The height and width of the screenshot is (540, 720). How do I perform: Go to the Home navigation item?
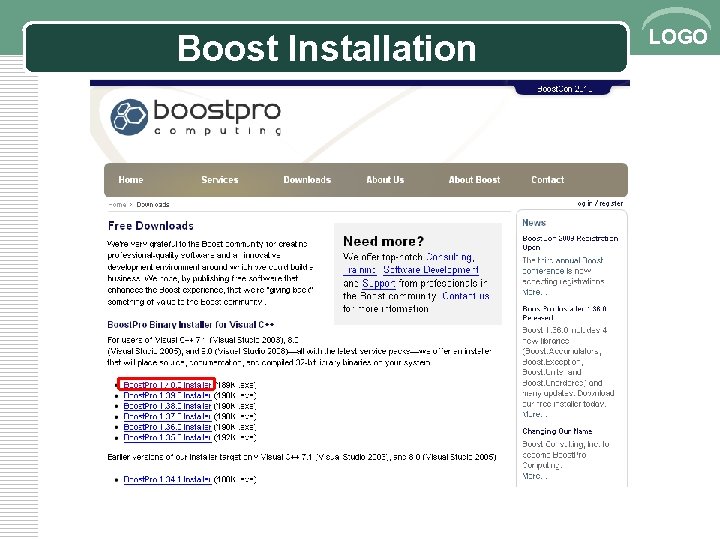coord(131,180)
